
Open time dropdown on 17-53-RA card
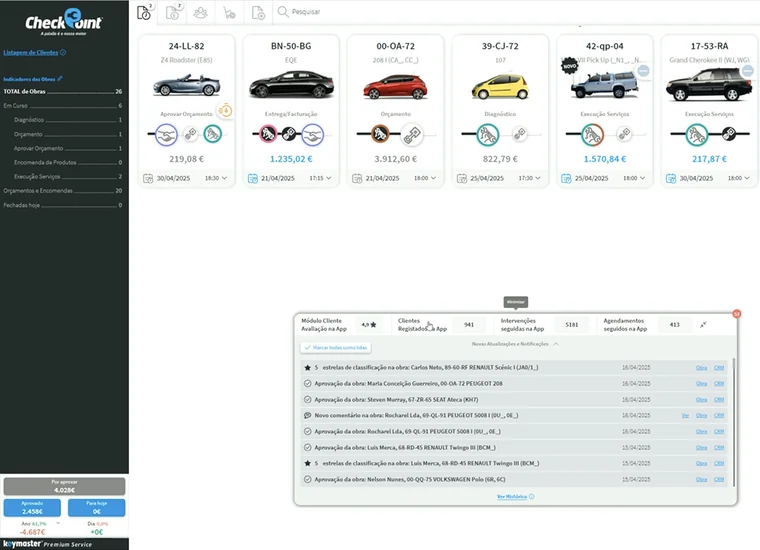click(747, 178)
